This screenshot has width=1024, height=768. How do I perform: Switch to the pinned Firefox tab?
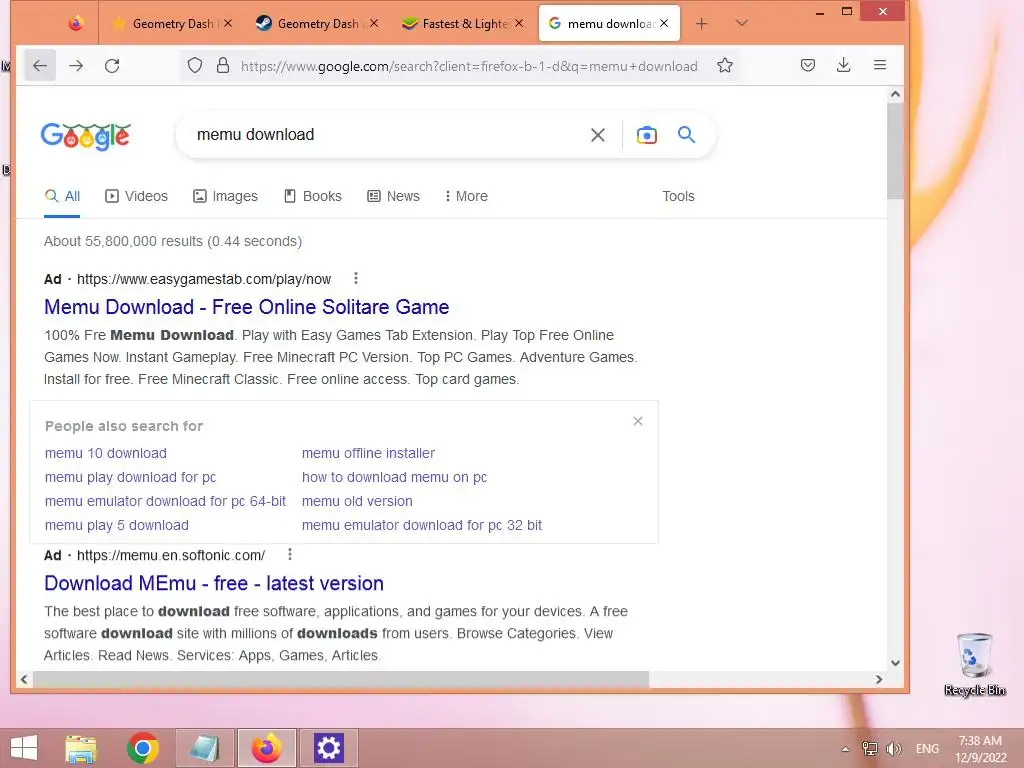tap(76, 24)
